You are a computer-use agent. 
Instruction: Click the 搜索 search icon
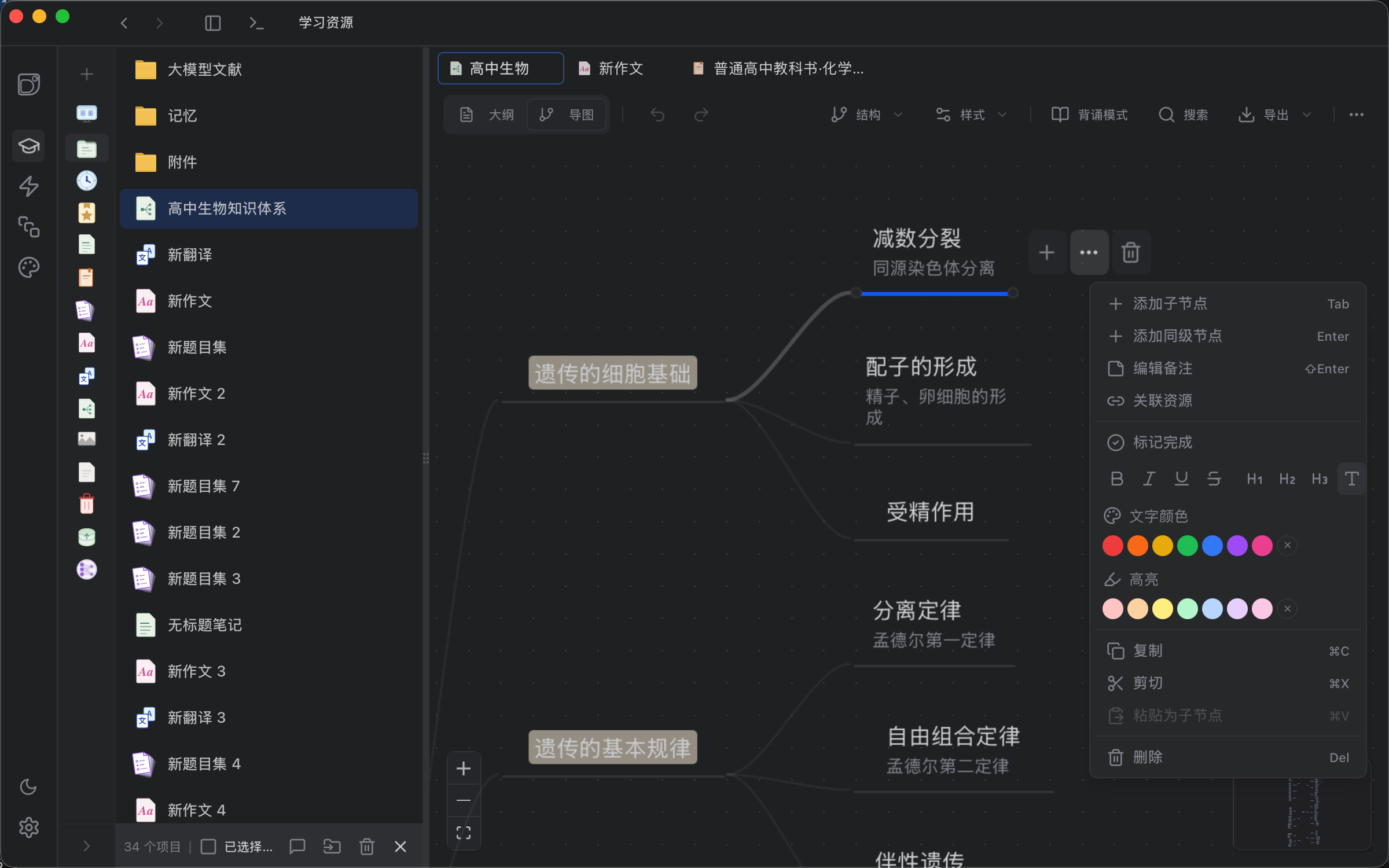click(x=1166, y=115)
